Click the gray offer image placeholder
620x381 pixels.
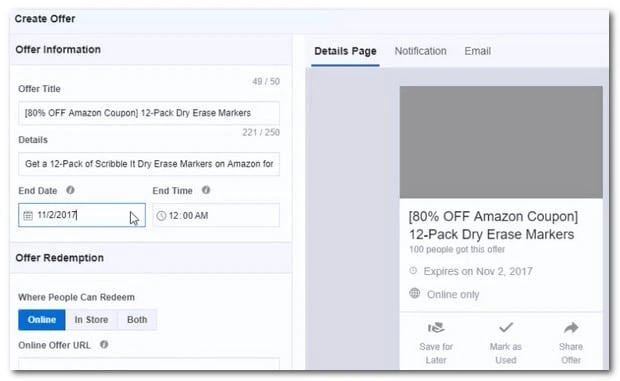pyautogui.click(x=501, y=142)
